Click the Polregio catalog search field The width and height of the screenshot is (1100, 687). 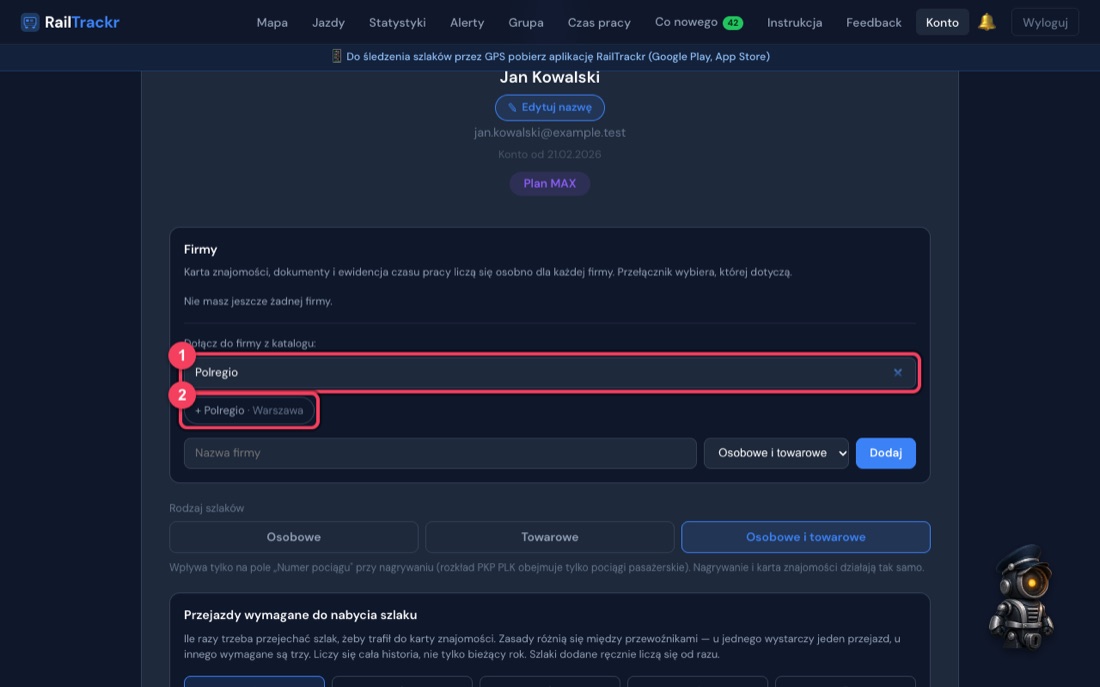tap(549, 373)
